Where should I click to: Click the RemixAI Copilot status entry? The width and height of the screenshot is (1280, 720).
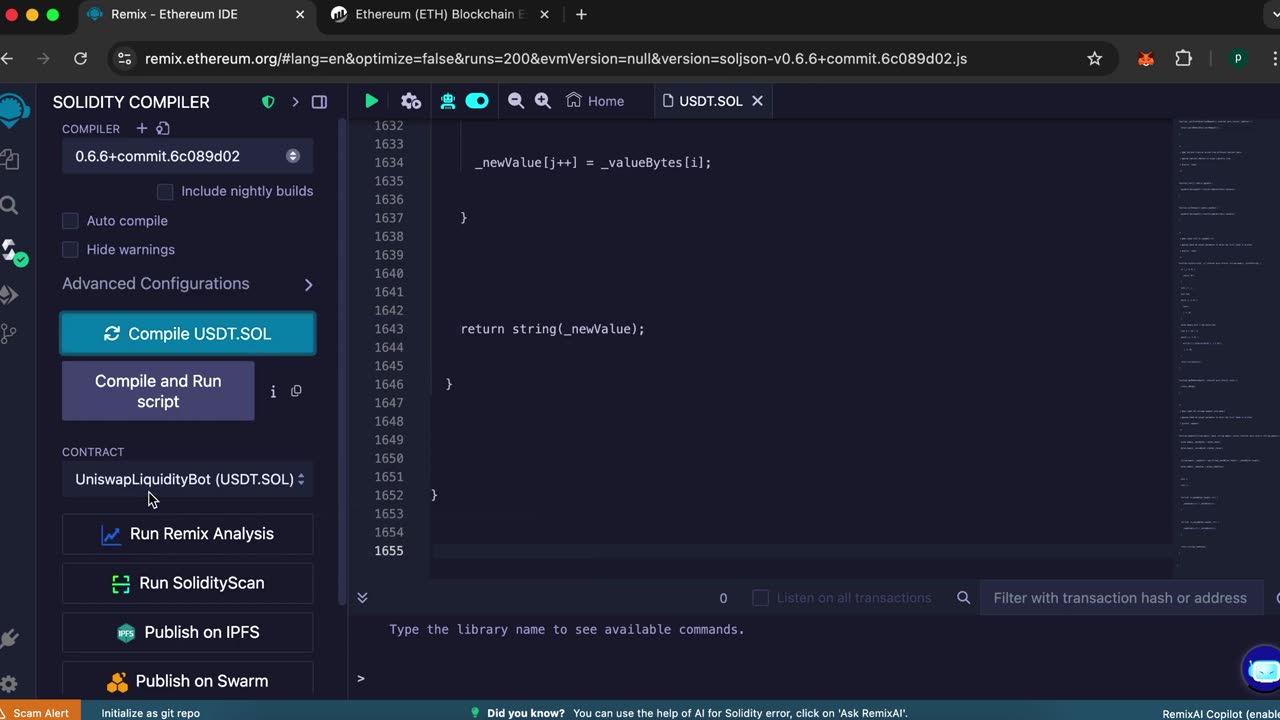coord(1221,714)
